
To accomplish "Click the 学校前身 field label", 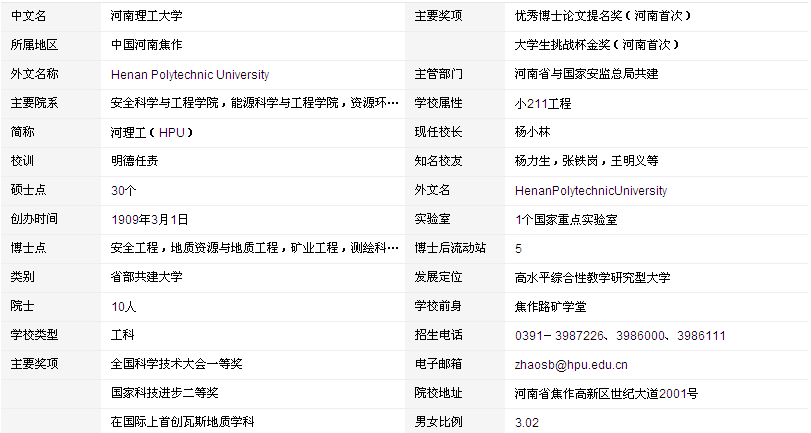I will [x=438, y=306].
